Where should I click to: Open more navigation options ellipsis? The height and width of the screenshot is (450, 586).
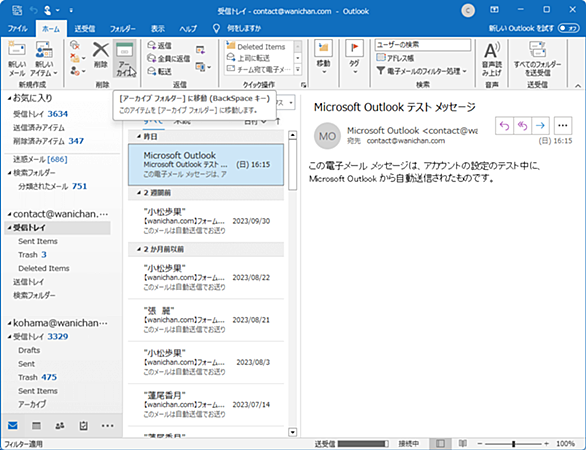point(108,425)
